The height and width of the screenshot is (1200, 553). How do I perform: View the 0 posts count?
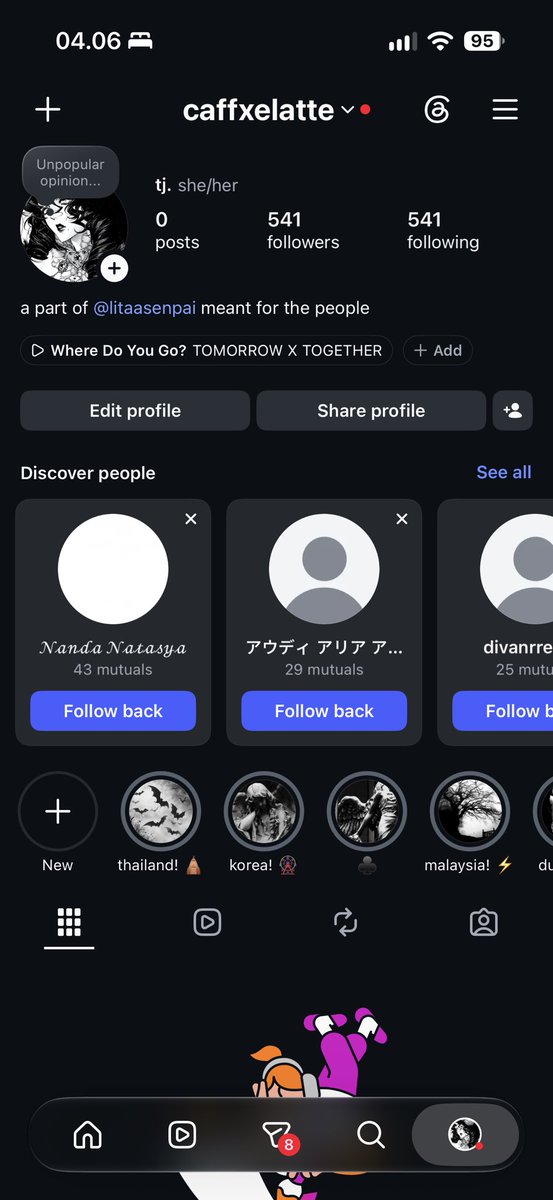click(x=176, y=230)
